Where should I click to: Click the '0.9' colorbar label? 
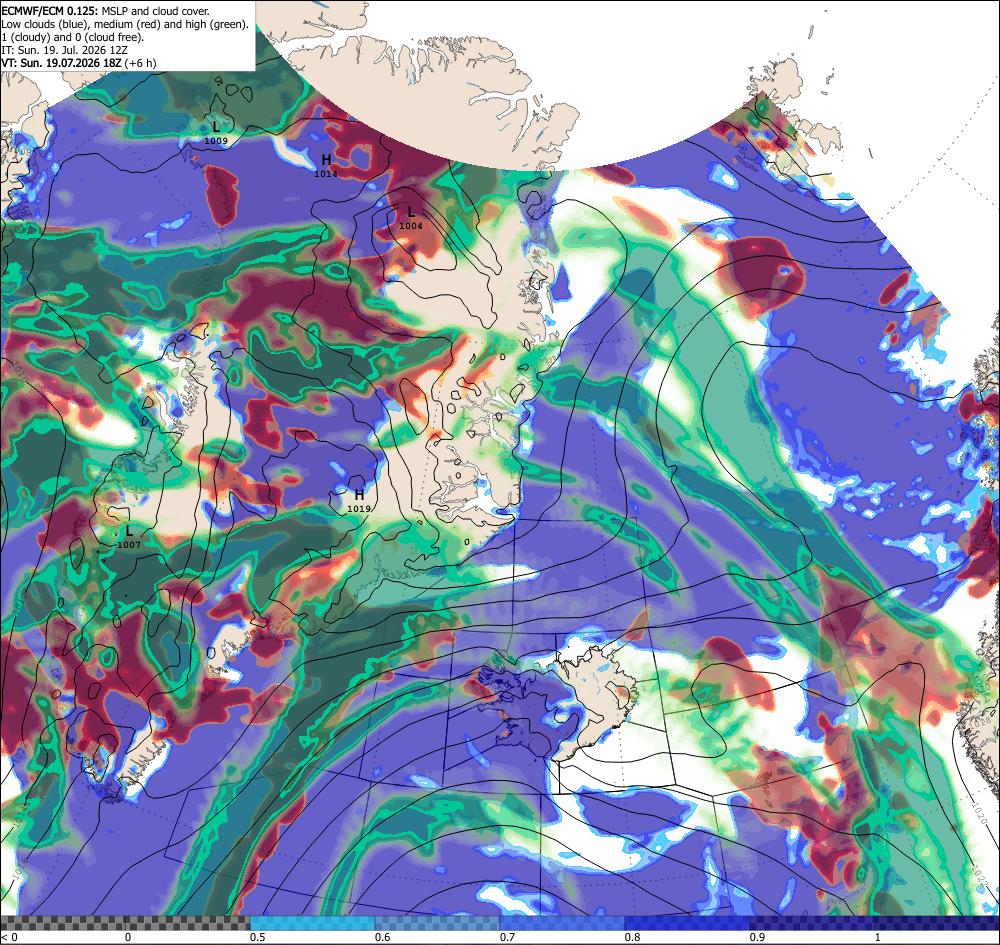(x=758, y=937)
